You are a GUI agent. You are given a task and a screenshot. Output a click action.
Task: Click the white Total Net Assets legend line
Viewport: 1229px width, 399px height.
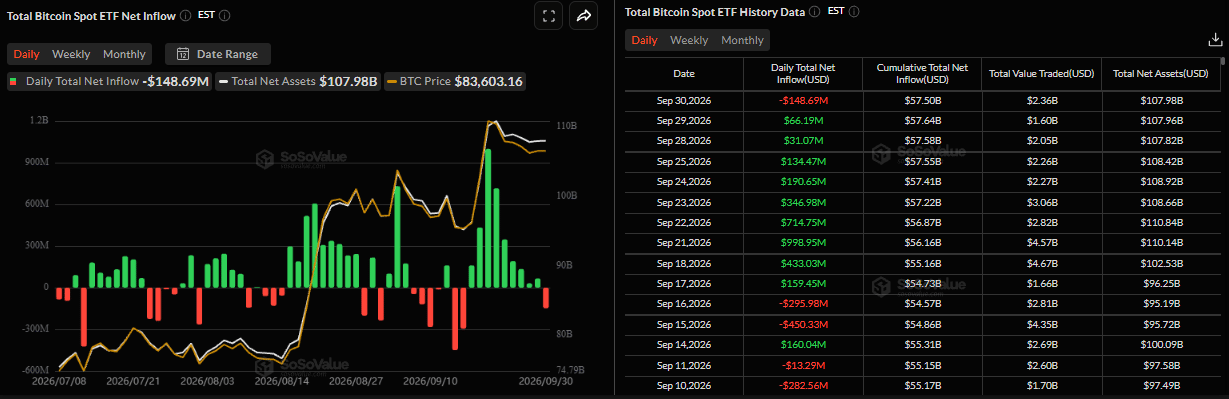point(223,82)
